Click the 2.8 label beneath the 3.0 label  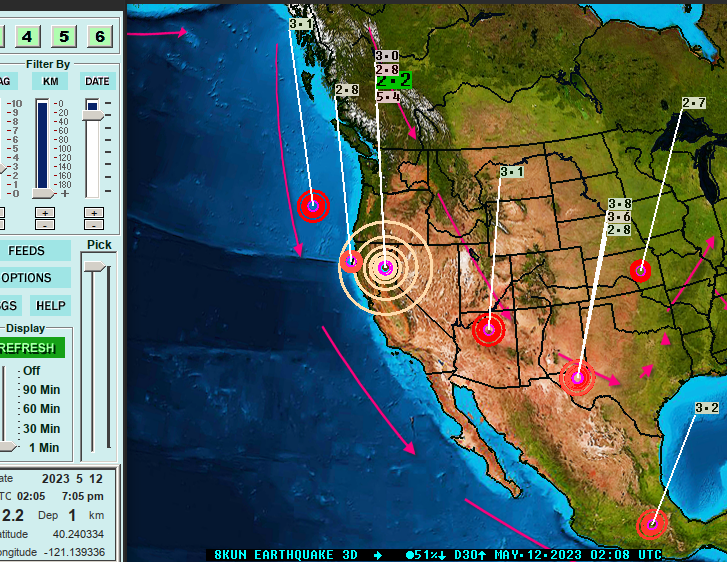click(387, 70)
